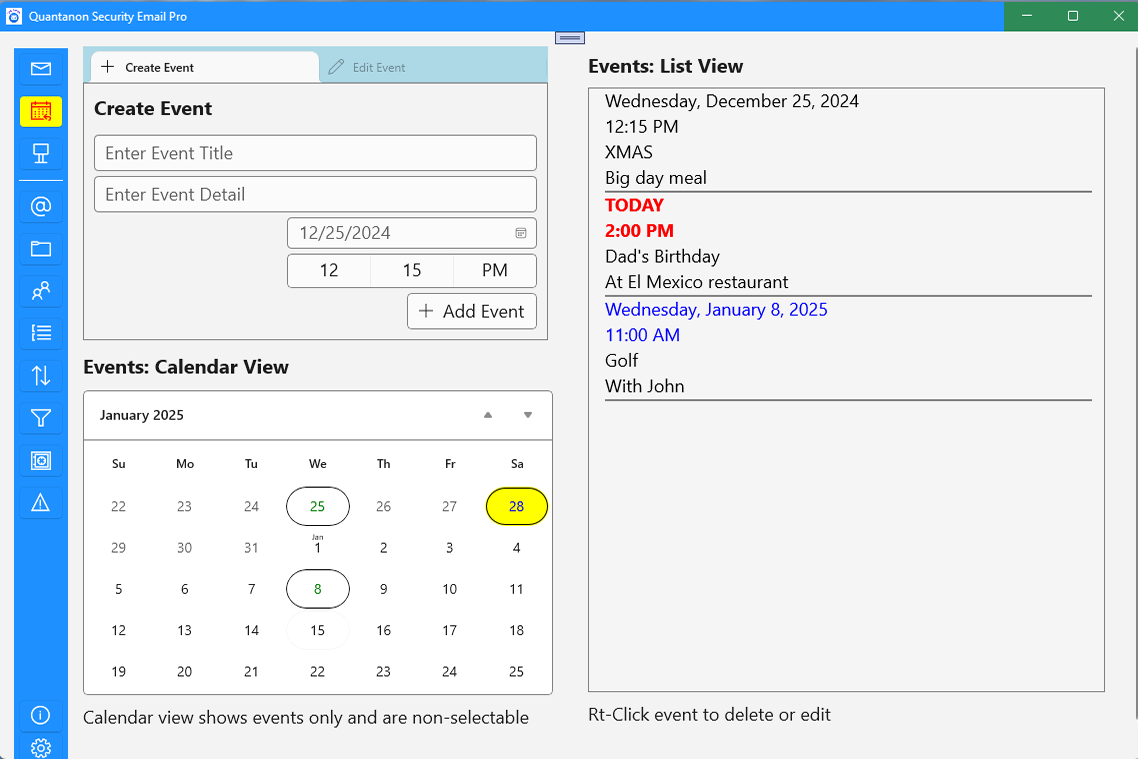The image size is (1138, 772).
Task: Open the date picker calendar icon
Action: [521, 233]
